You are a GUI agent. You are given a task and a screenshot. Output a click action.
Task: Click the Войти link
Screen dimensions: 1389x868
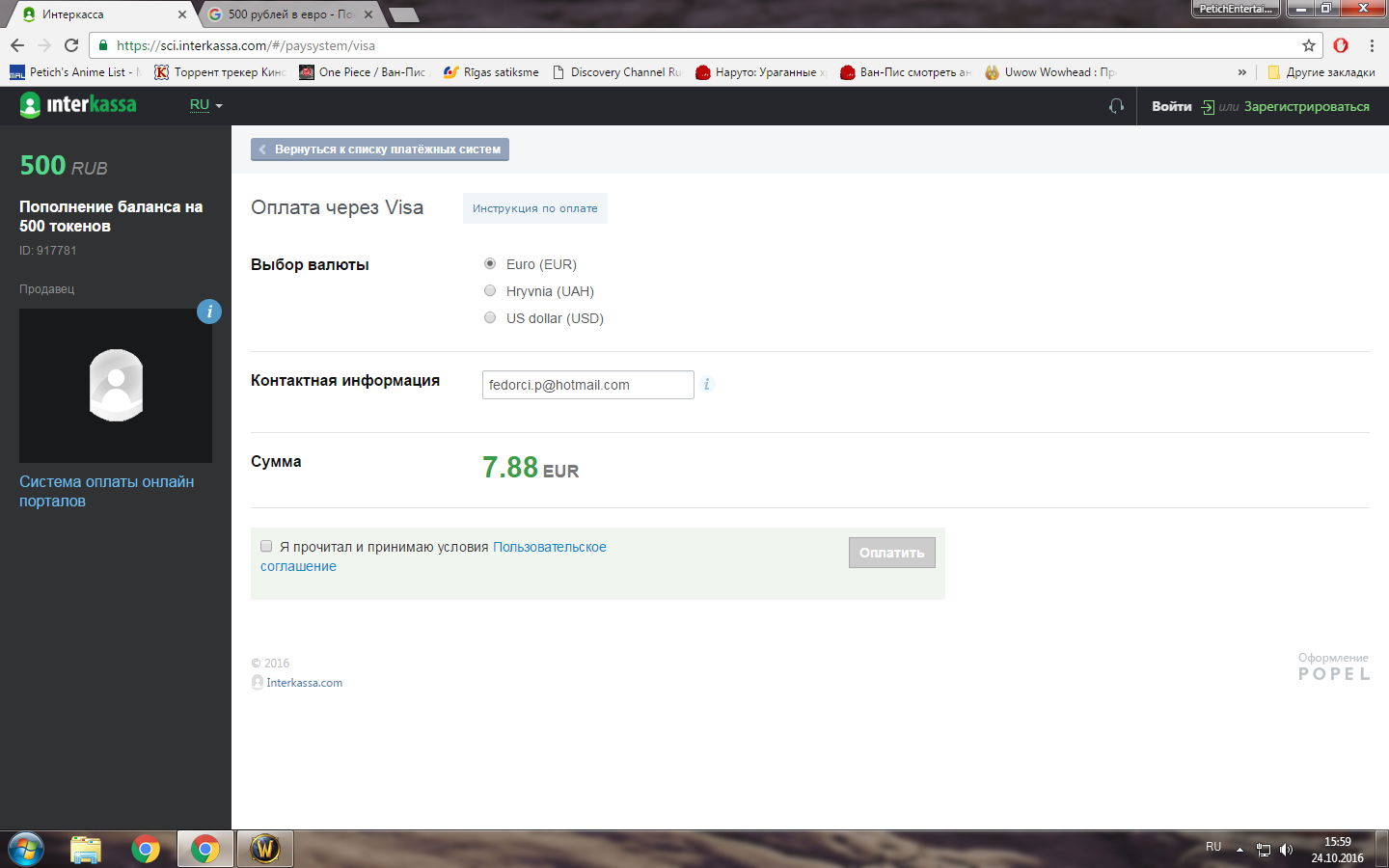(1172, 106)
